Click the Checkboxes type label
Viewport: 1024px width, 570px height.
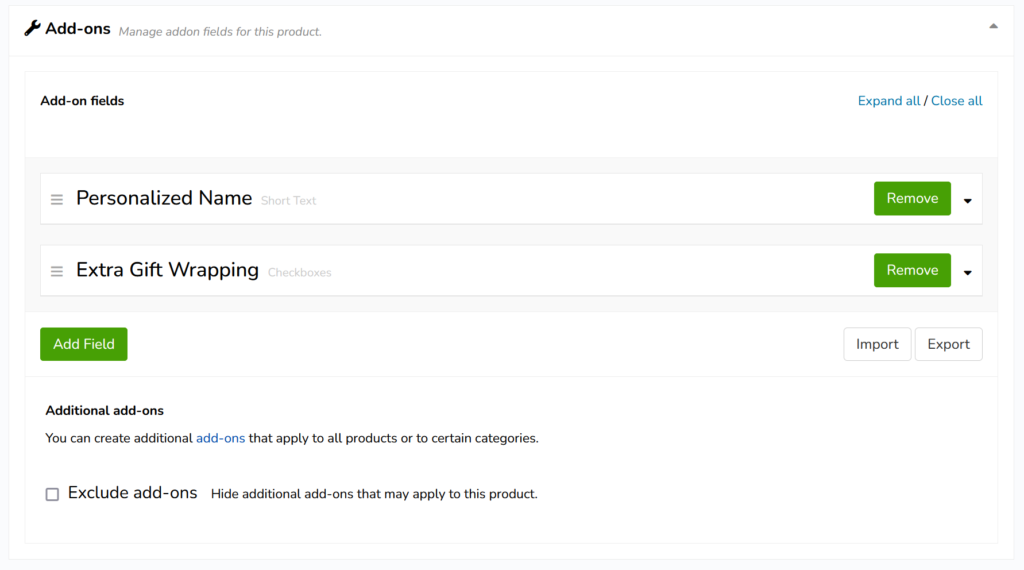[x=299, y=273]
